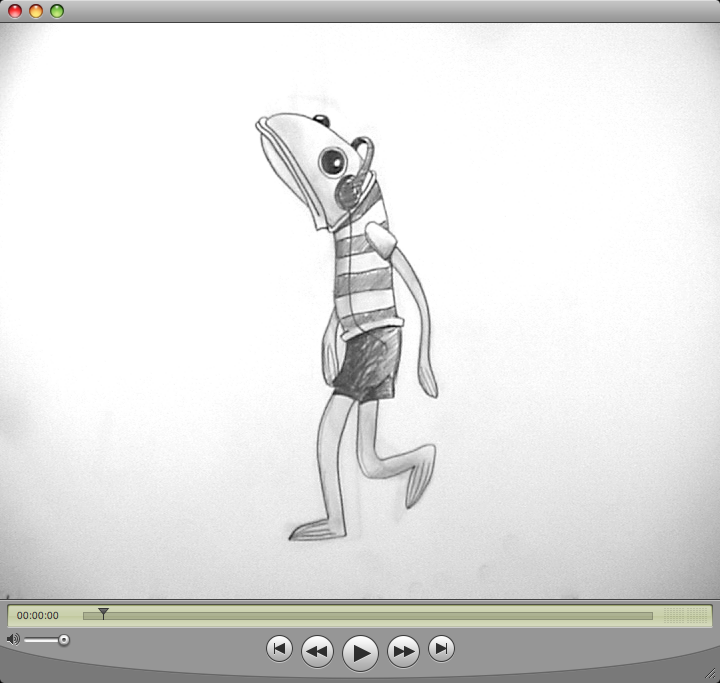Click the rewind button
The image size is (720, 683).
pos(317,651)
